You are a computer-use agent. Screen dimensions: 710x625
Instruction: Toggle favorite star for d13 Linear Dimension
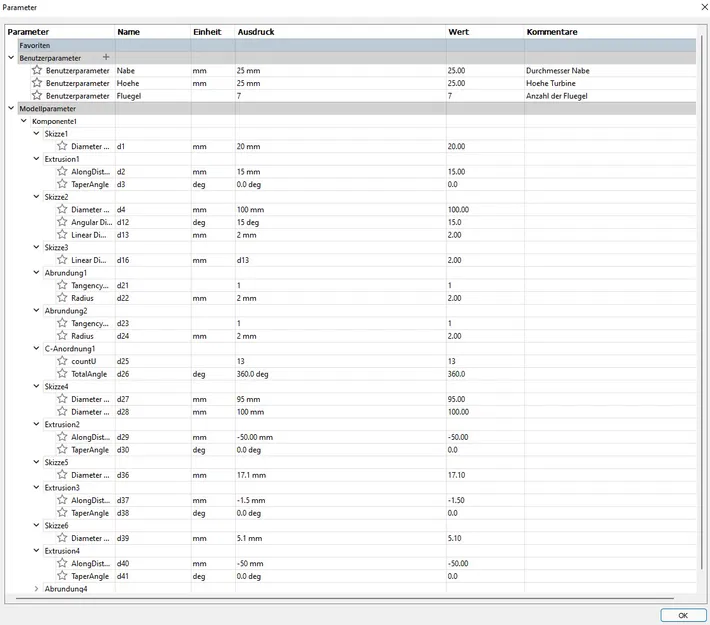62,235
